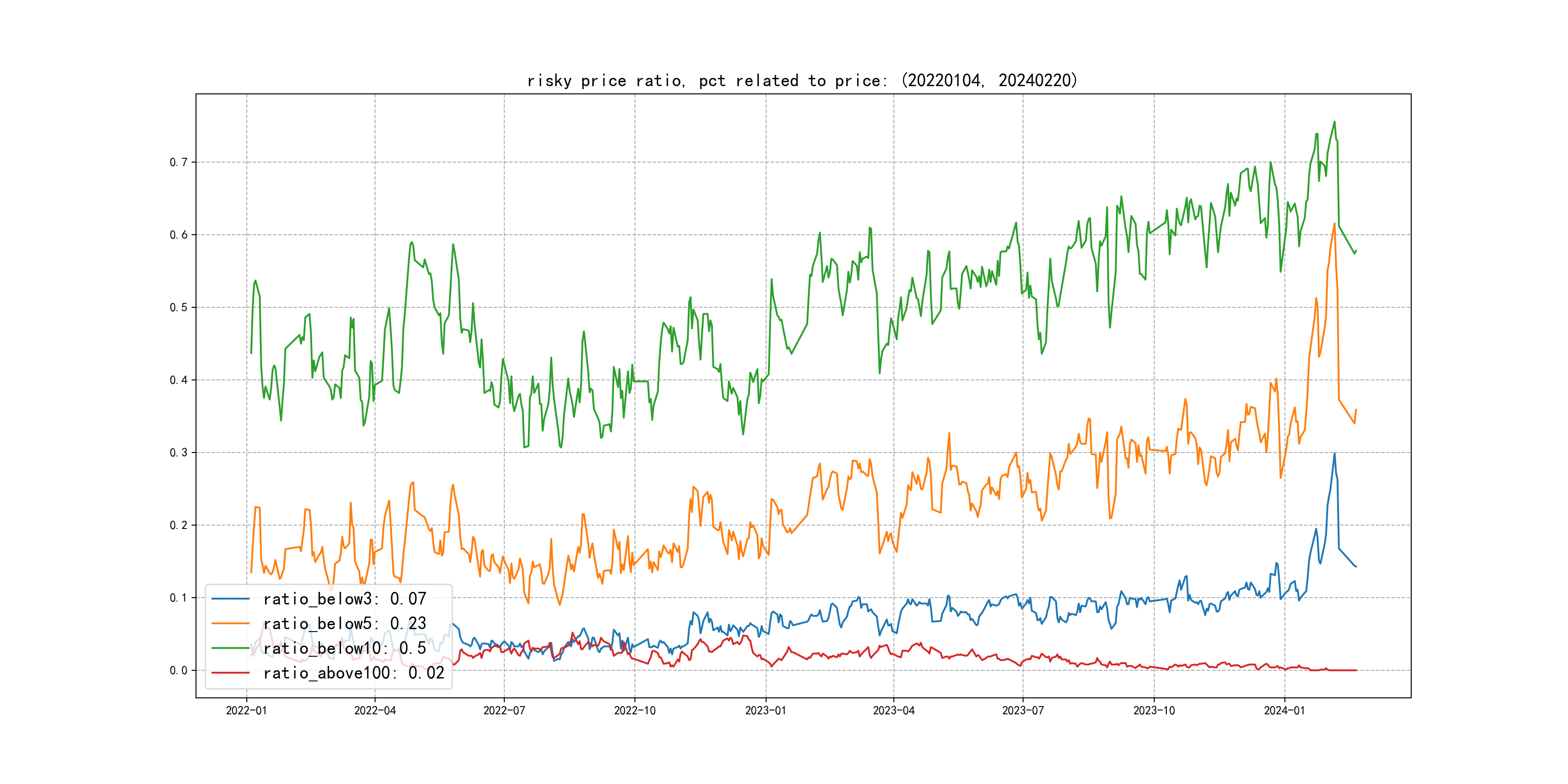Image resolution: width=1568 pixels, height=784 pixels.
Task: Click the 2022-04 x-axis tick label
Action: coord(375,710)
